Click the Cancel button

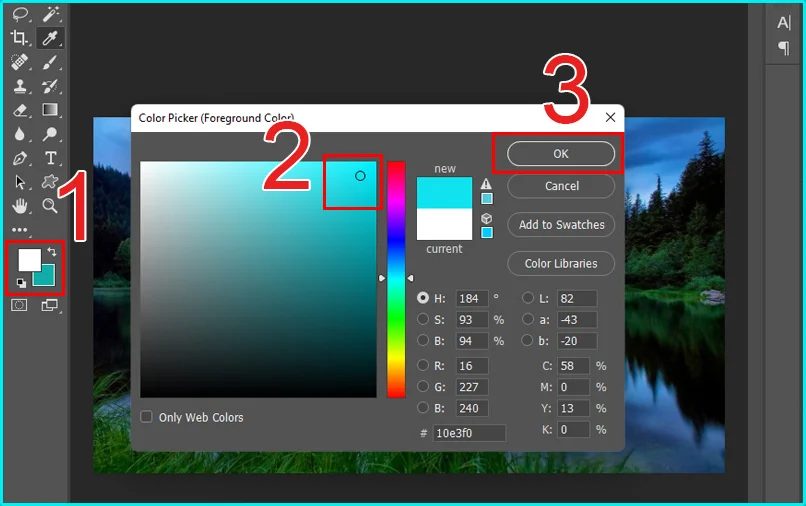(561, 186)
